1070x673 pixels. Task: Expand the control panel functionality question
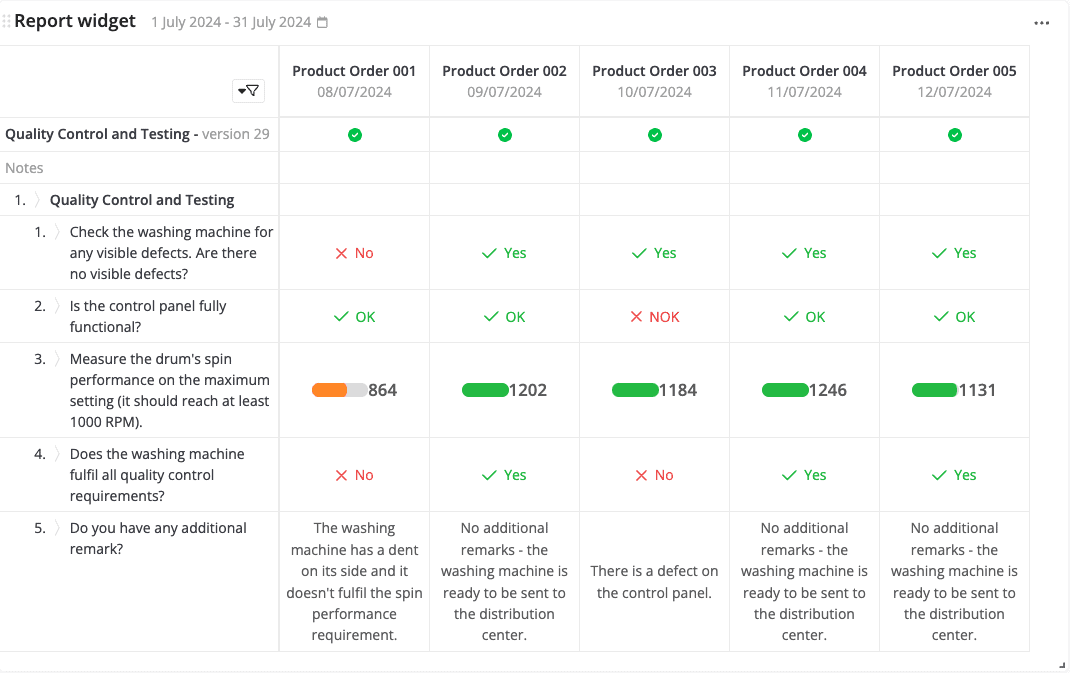(x=55, y=306)
